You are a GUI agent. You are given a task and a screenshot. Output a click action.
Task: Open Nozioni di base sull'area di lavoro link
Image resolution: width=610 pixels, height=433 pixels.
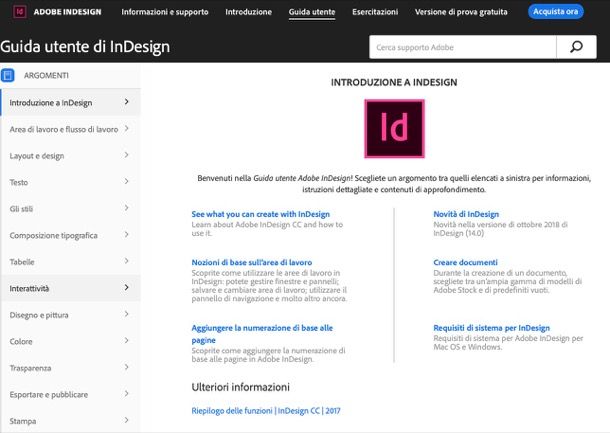pyautogui.click(x=252, y=262)
